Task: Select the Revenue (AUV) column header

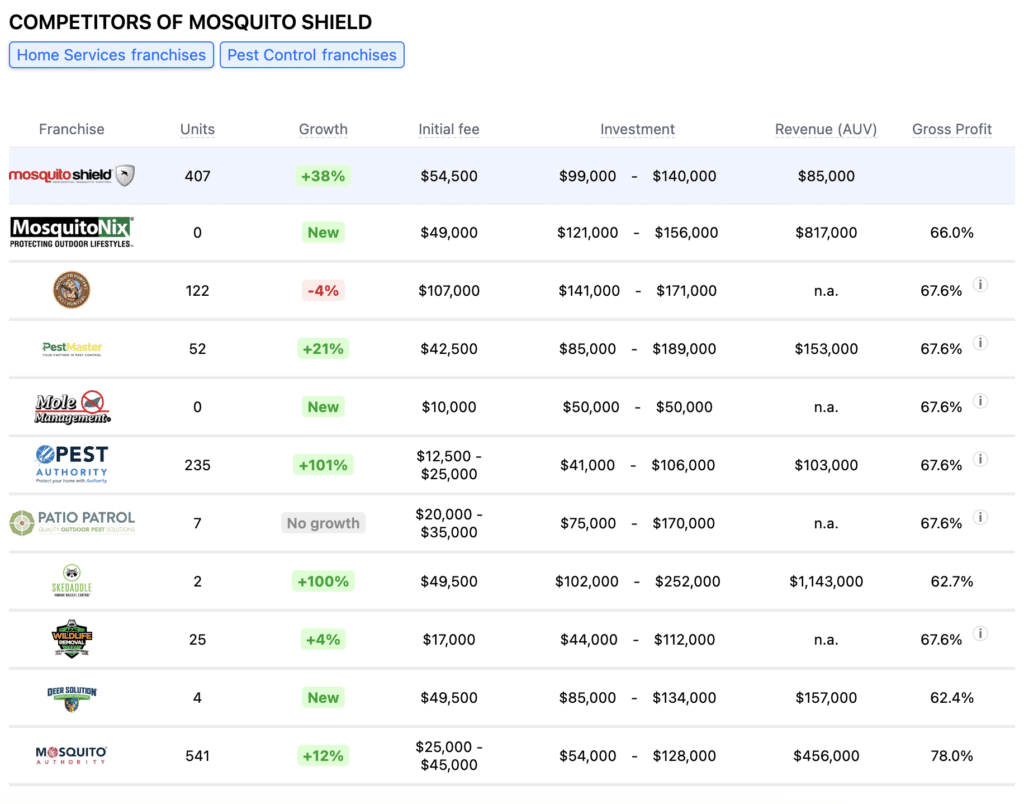Action: point(826,129)
